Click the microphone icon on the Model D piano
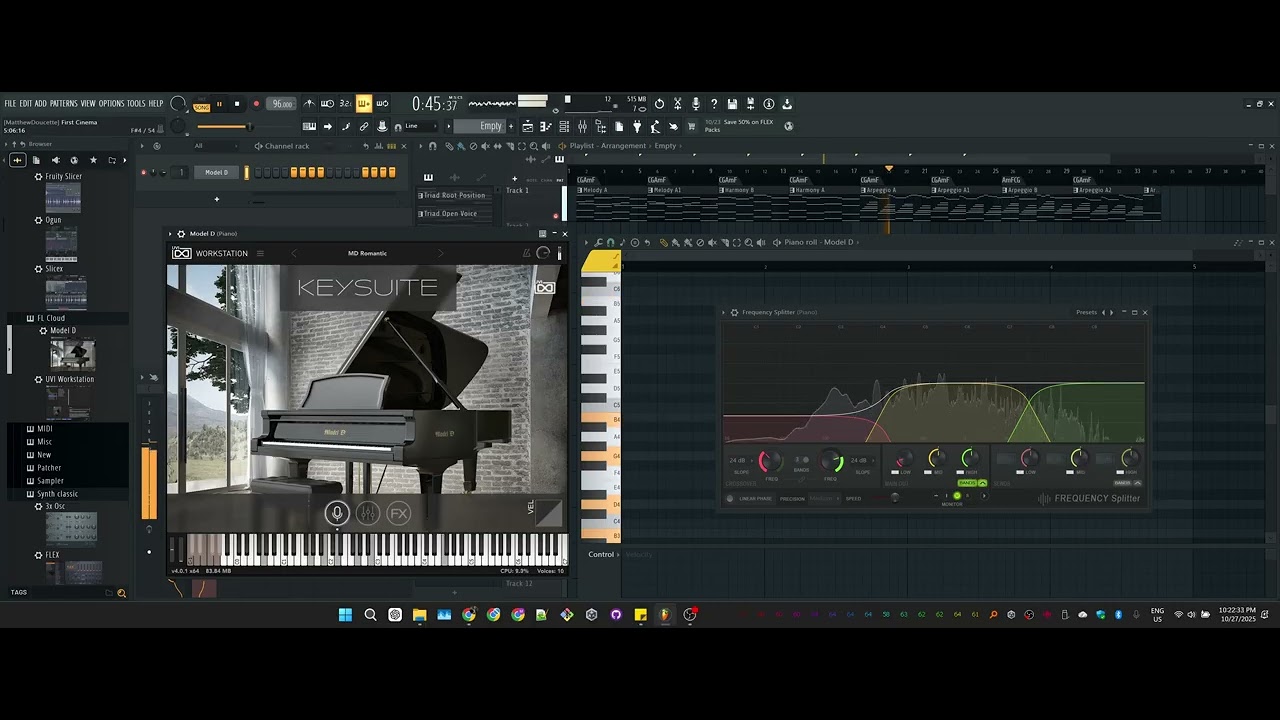Viewport: 1280px width, 720px height. coord(336,513)
